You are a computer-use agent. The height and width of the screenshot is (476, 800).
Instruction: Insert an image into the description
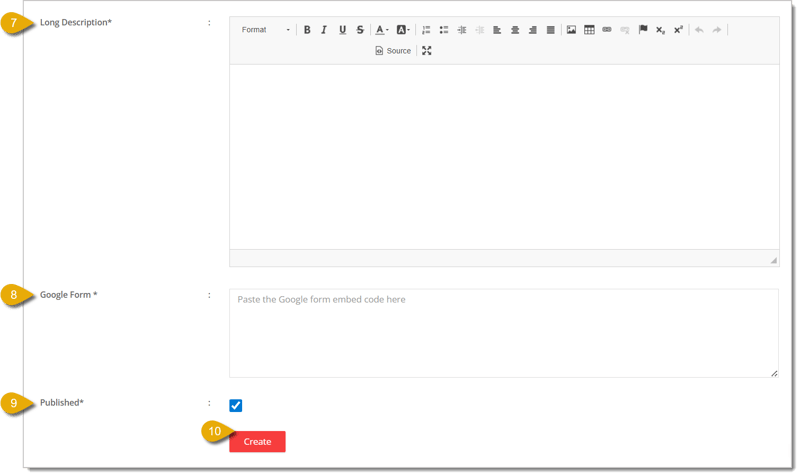pyautogui.click(x=571, y=30)
